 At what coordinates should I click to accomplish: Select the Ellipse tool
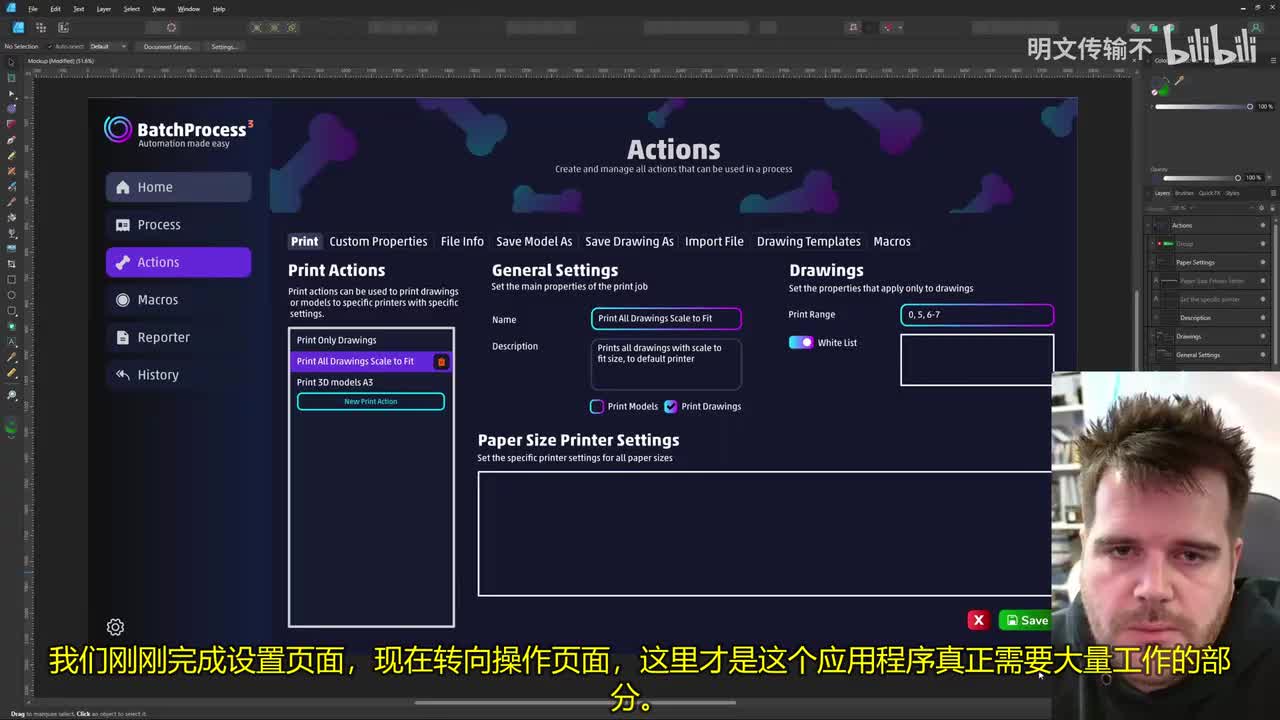11,295
